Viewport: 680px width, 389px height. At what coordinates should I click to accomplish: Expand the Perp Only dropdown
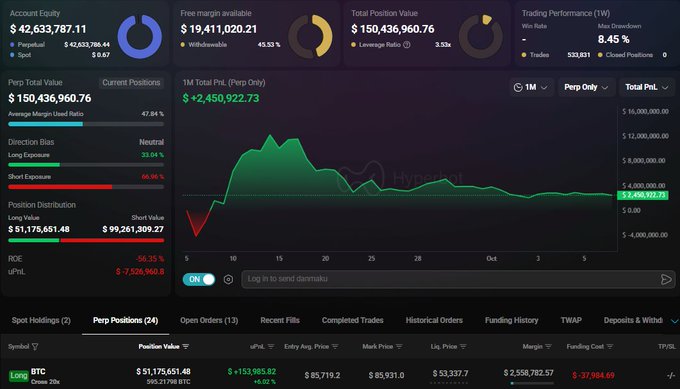(x=586, y=87)
